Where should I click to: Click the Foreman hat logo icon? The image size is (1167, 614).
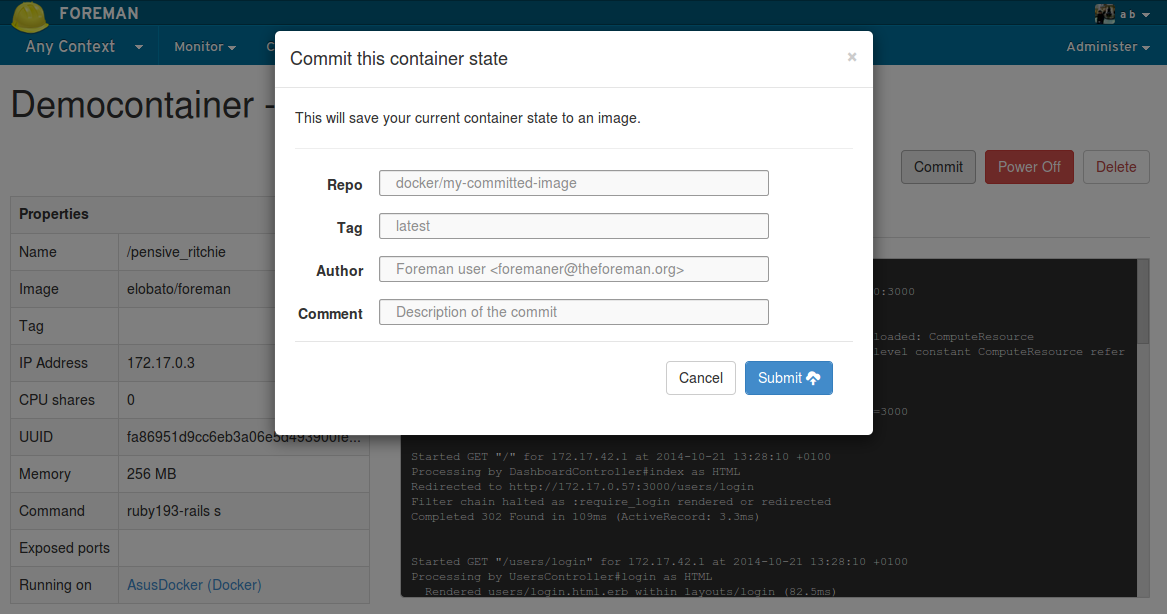pyautogui.click(x=29, y=16)
